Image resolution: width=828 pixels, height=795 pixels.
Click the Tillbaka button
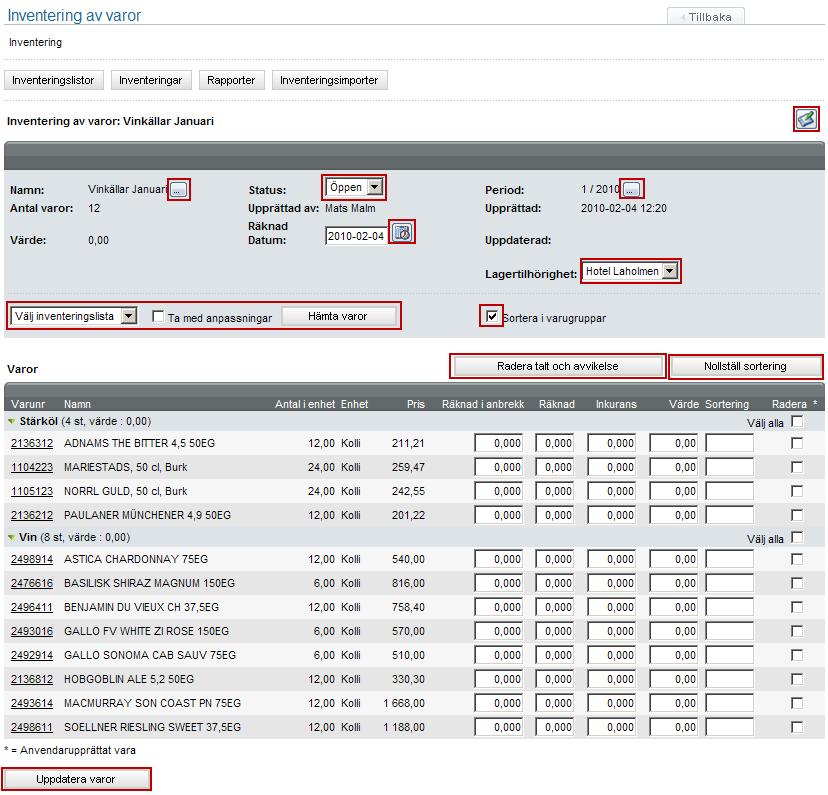coord(706,16)
